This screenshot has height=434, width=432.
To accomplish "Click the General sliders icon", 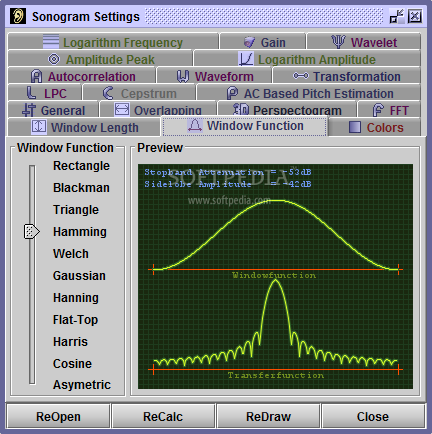I will [29, 110].
